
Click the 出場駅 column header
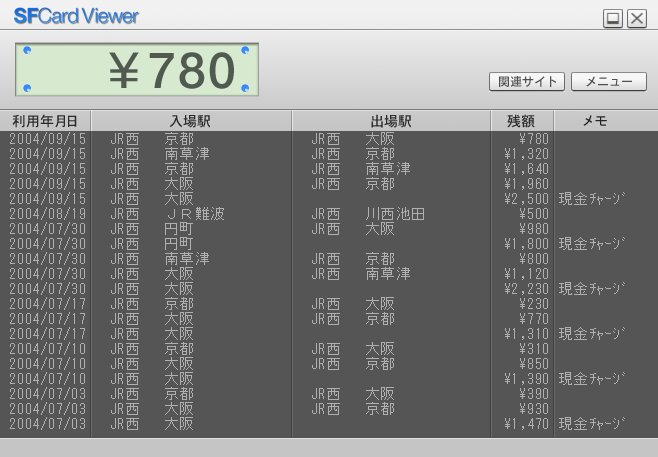[390, 121]
